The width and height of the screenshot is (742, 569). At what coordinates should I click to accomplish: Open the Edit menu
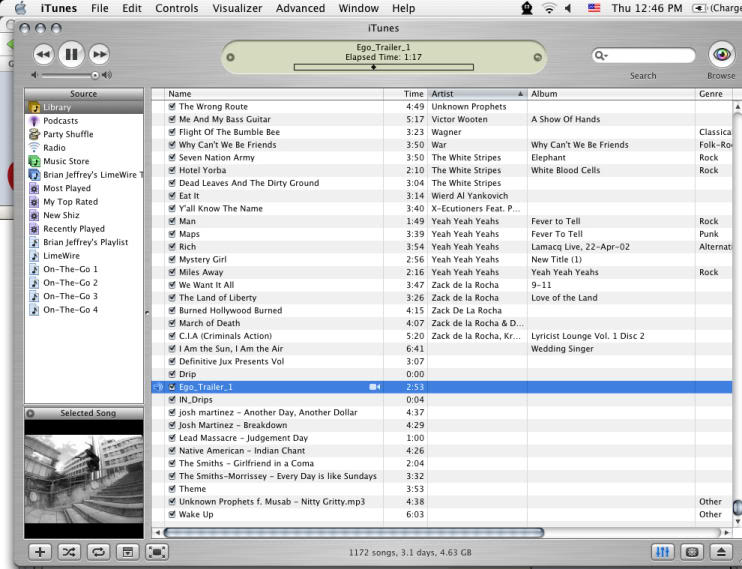pyautogui.click(x=132, y=8)
